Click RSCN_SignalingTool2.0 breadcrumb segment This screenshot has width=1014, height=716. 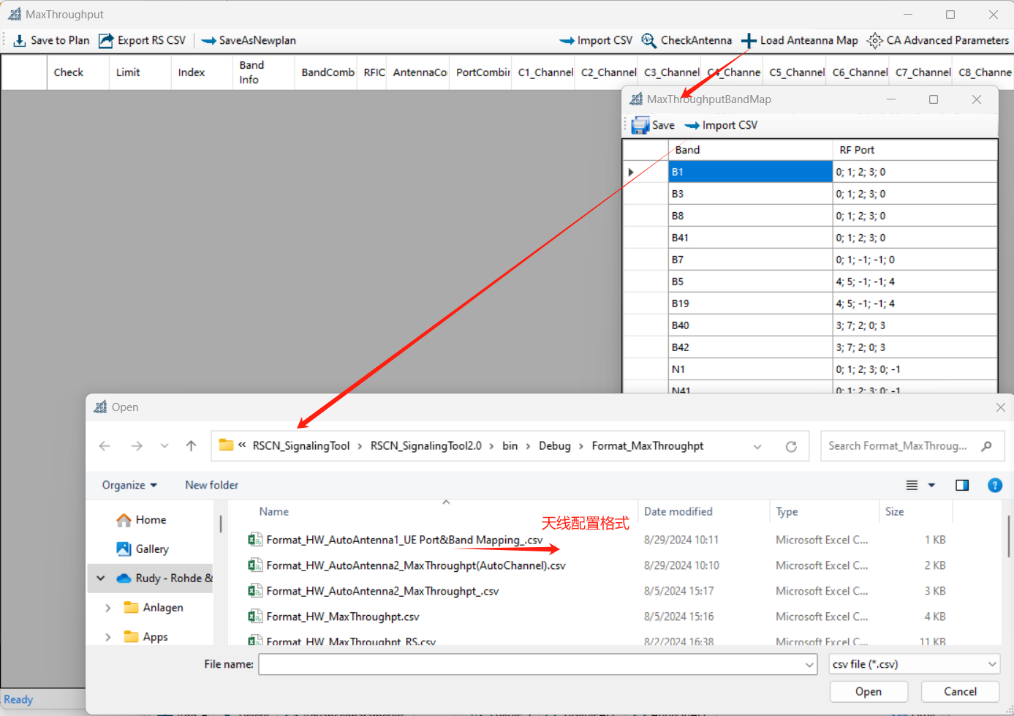click(x=426, y=446)
